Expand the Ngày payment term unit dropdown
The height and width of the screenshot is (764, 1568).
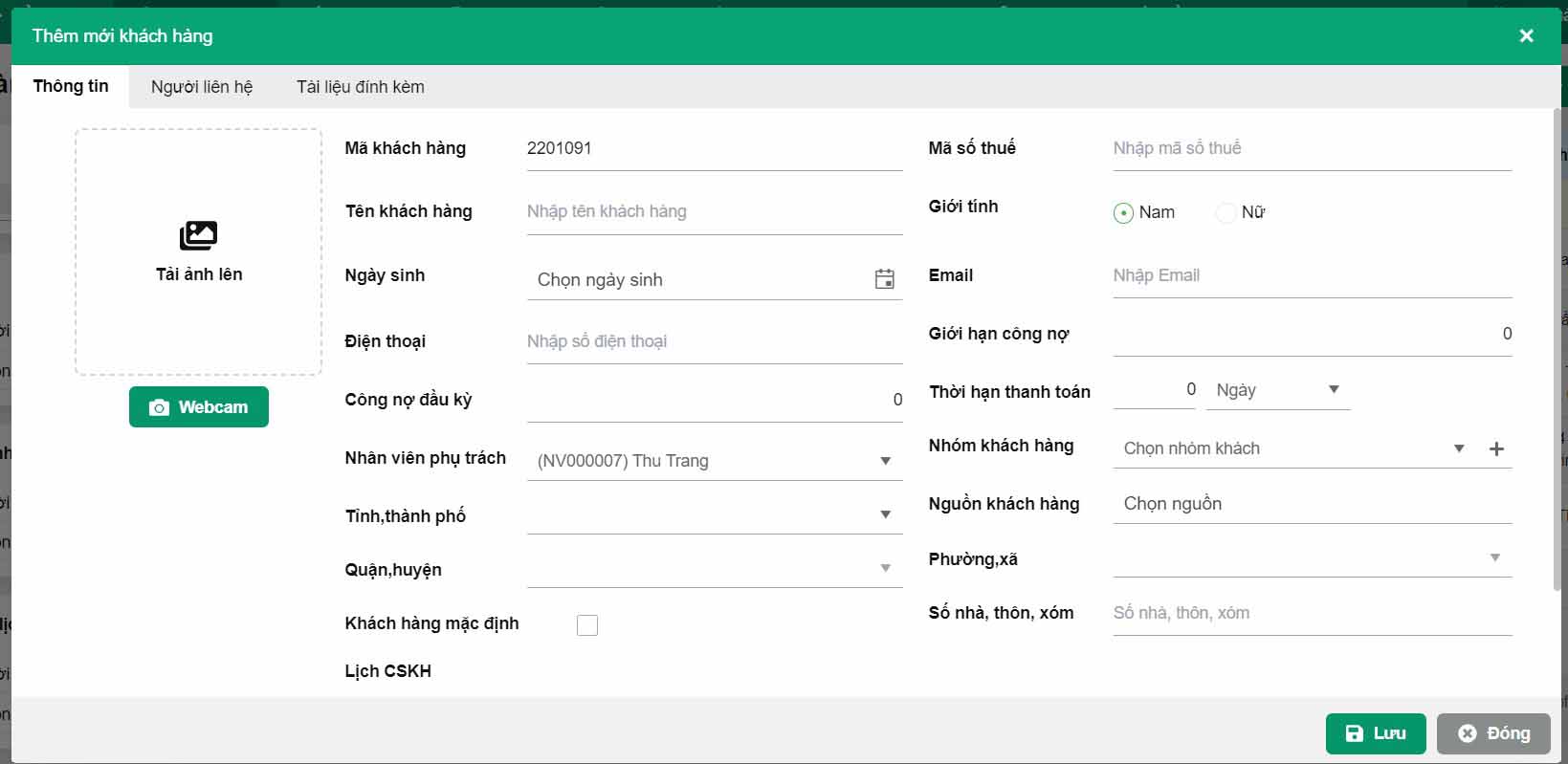coord(1334,389)
